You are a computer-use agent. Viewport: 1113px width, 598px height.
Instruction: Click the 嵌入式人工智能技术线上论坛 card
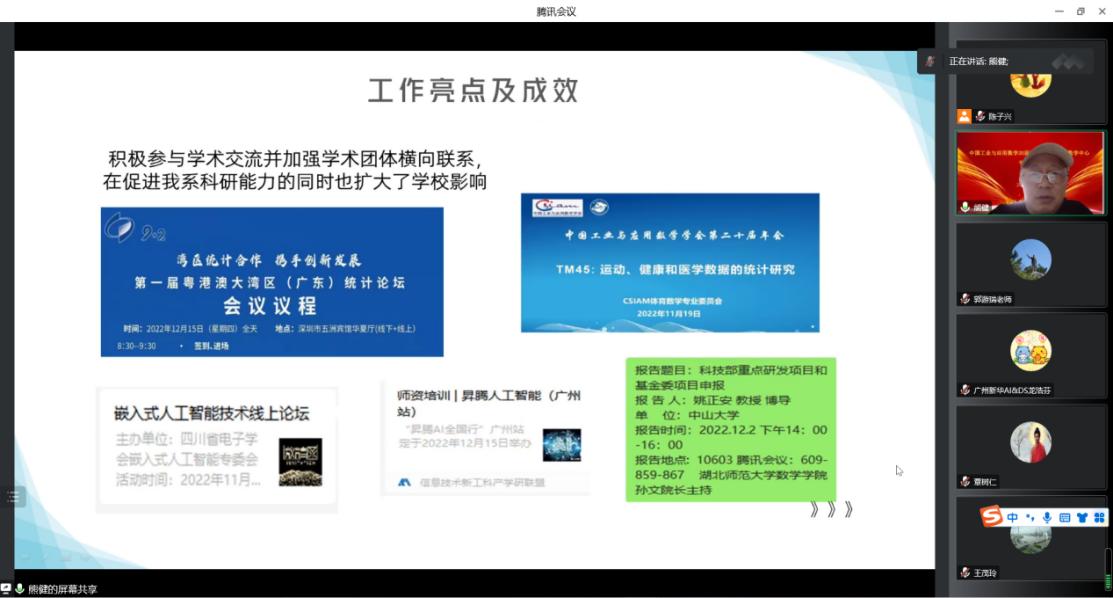[x=216, y=448]
